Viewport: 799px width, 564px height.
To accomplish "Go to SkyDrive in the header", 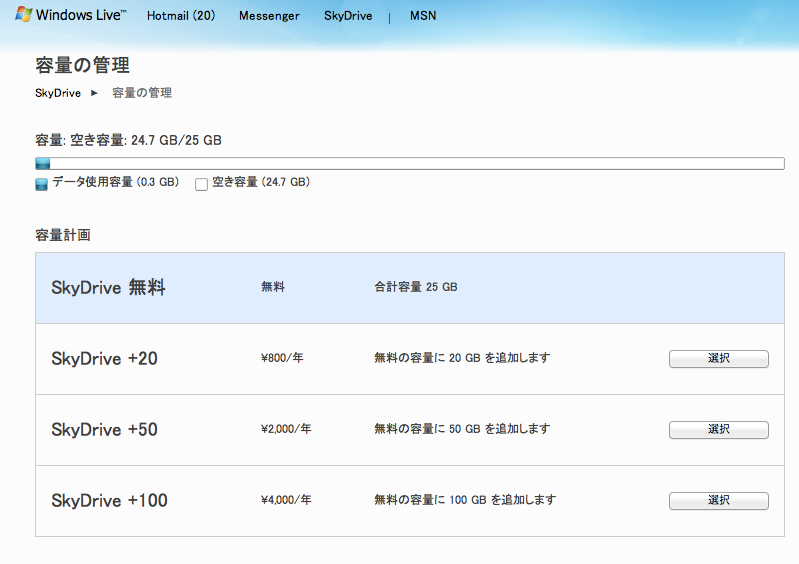I will tap(348, 16).
